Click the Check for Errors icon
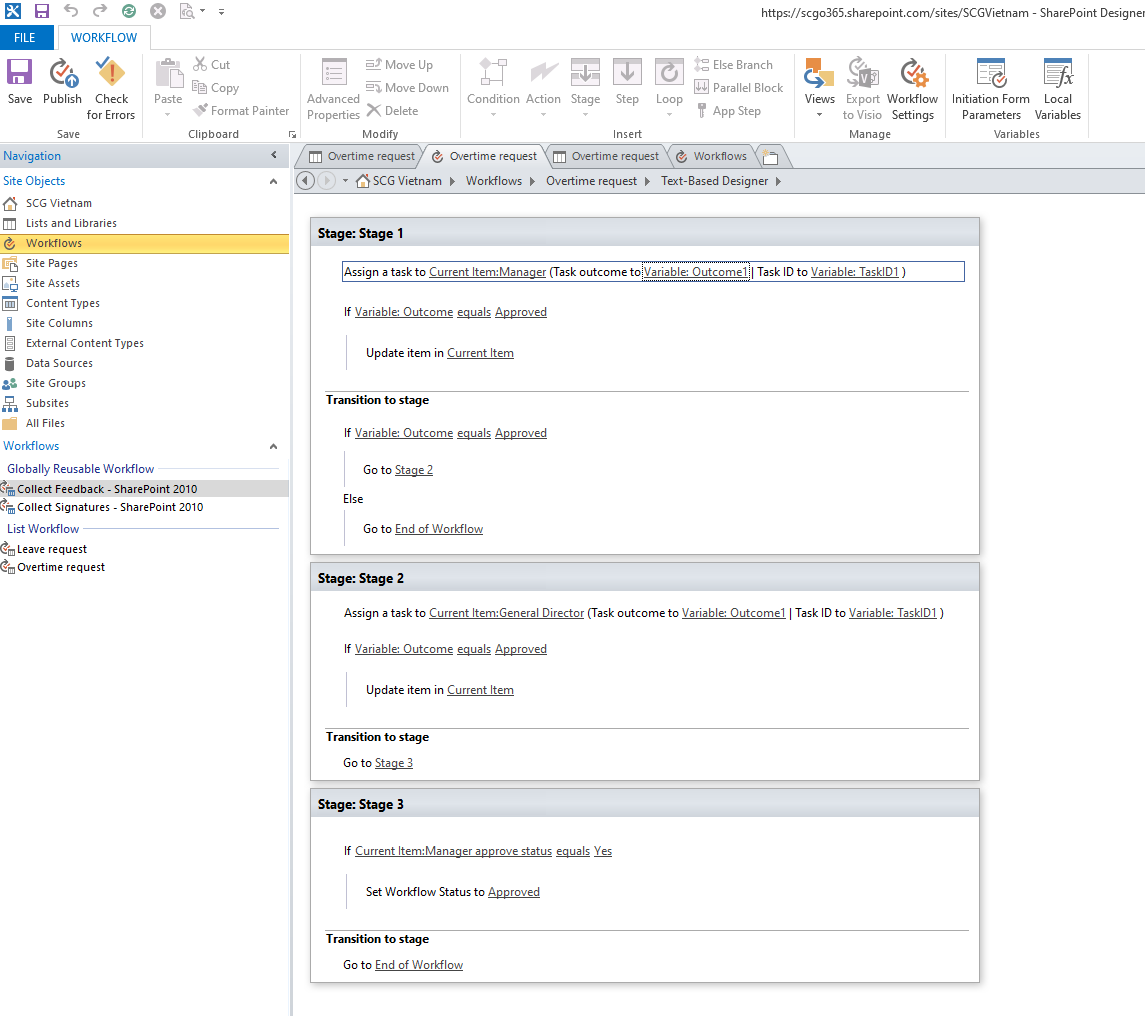Image resolution: width=1145 pixels, height=1016 pixels. pyautogui.click(x=111, y=73)
